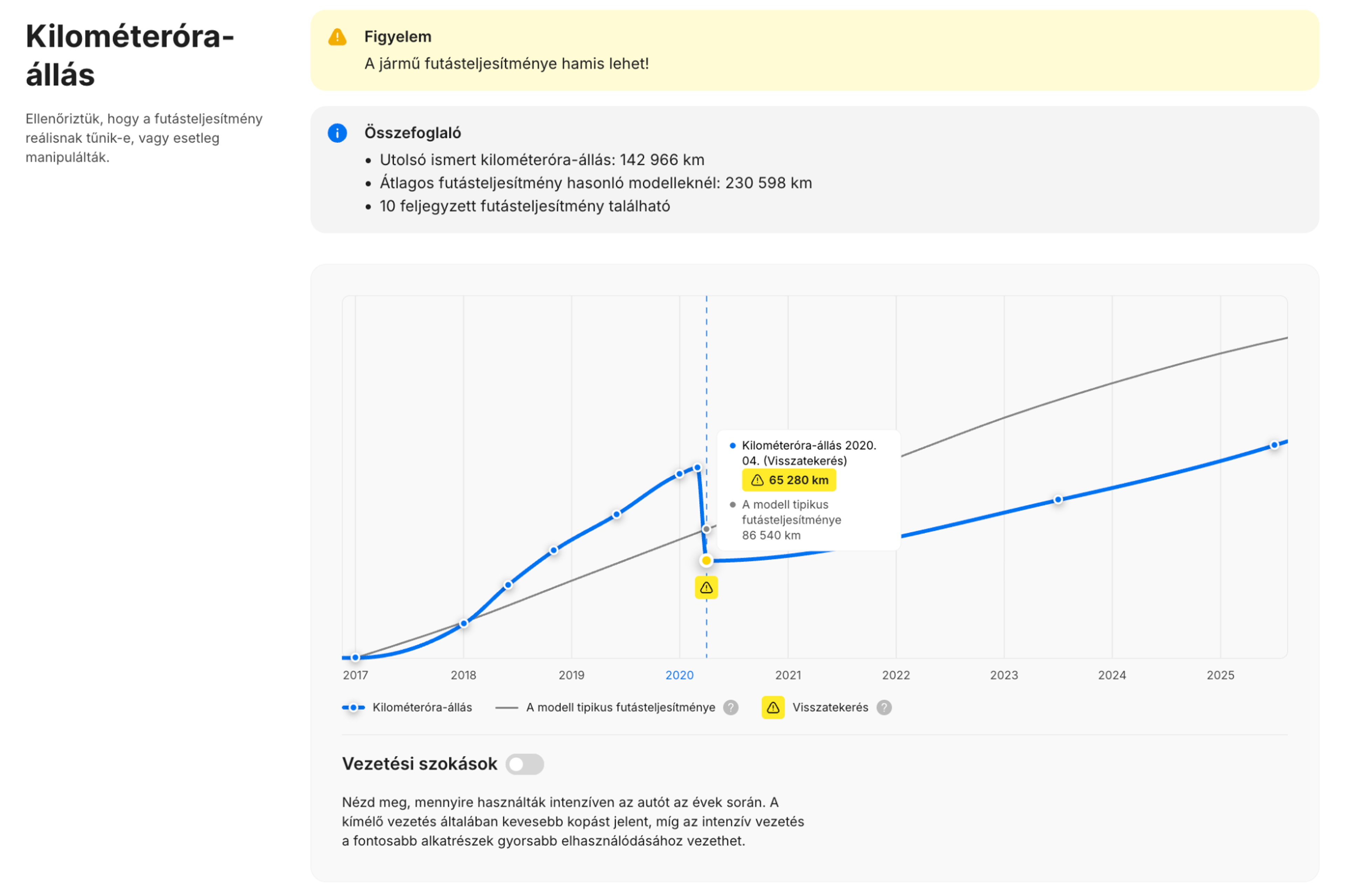The width and height of the screenshot is (1345, 896).
Task: Click the '65 280 km' rollback badge
Action: [789, 480]
